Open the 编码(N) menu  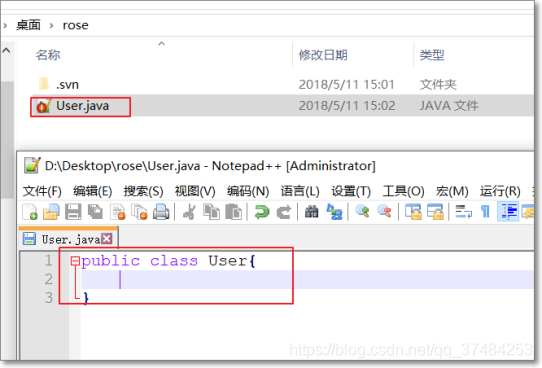(x=248, y=191)
